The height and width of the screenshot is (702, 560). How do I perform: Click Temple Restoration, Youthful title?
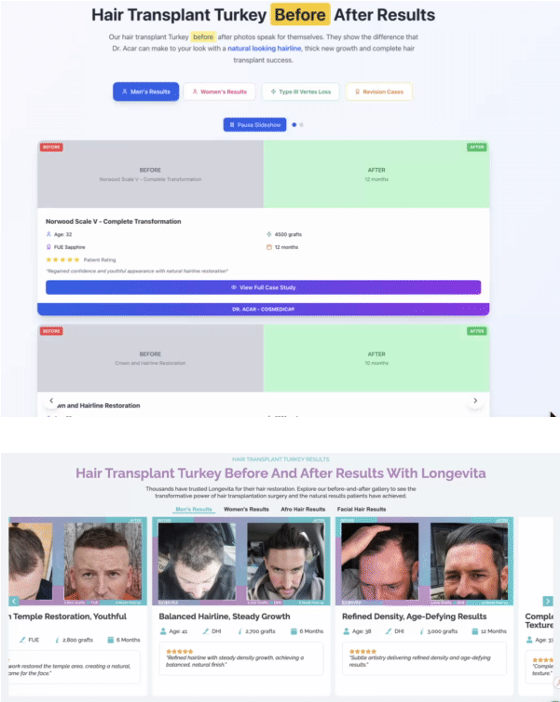[67, 616]
